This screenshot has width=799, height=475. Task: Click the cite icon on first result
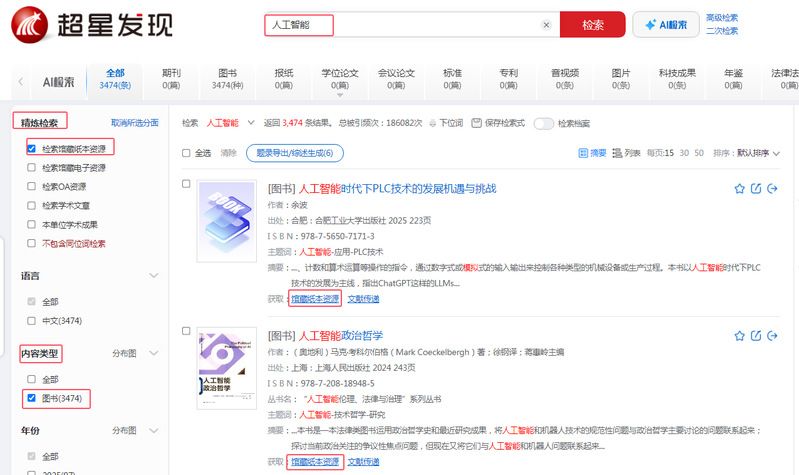(756, 189)
